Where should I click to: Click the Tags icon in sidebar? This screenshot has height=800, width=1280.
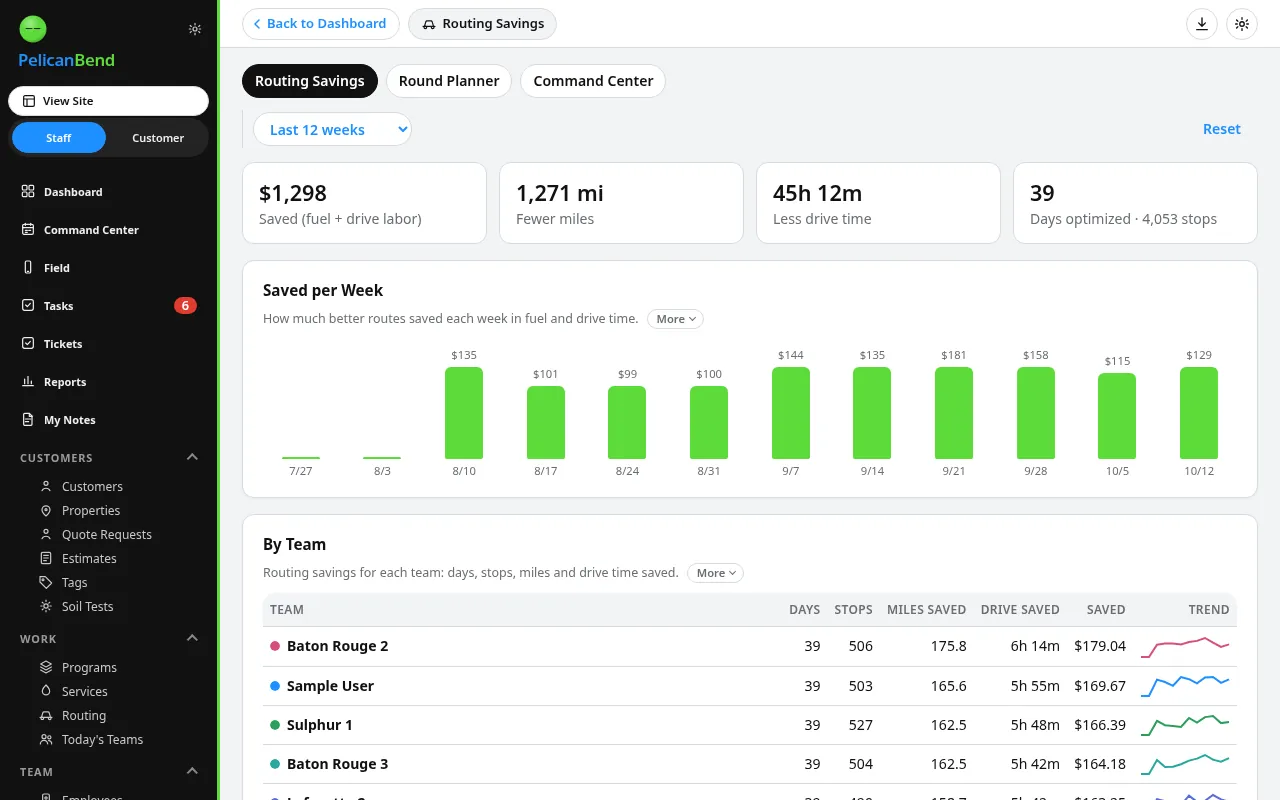[x=46, y=583]
